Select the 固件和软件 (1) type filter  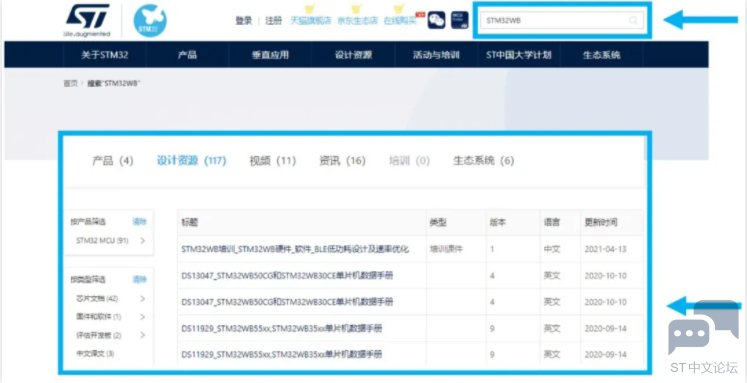point(99,317)
